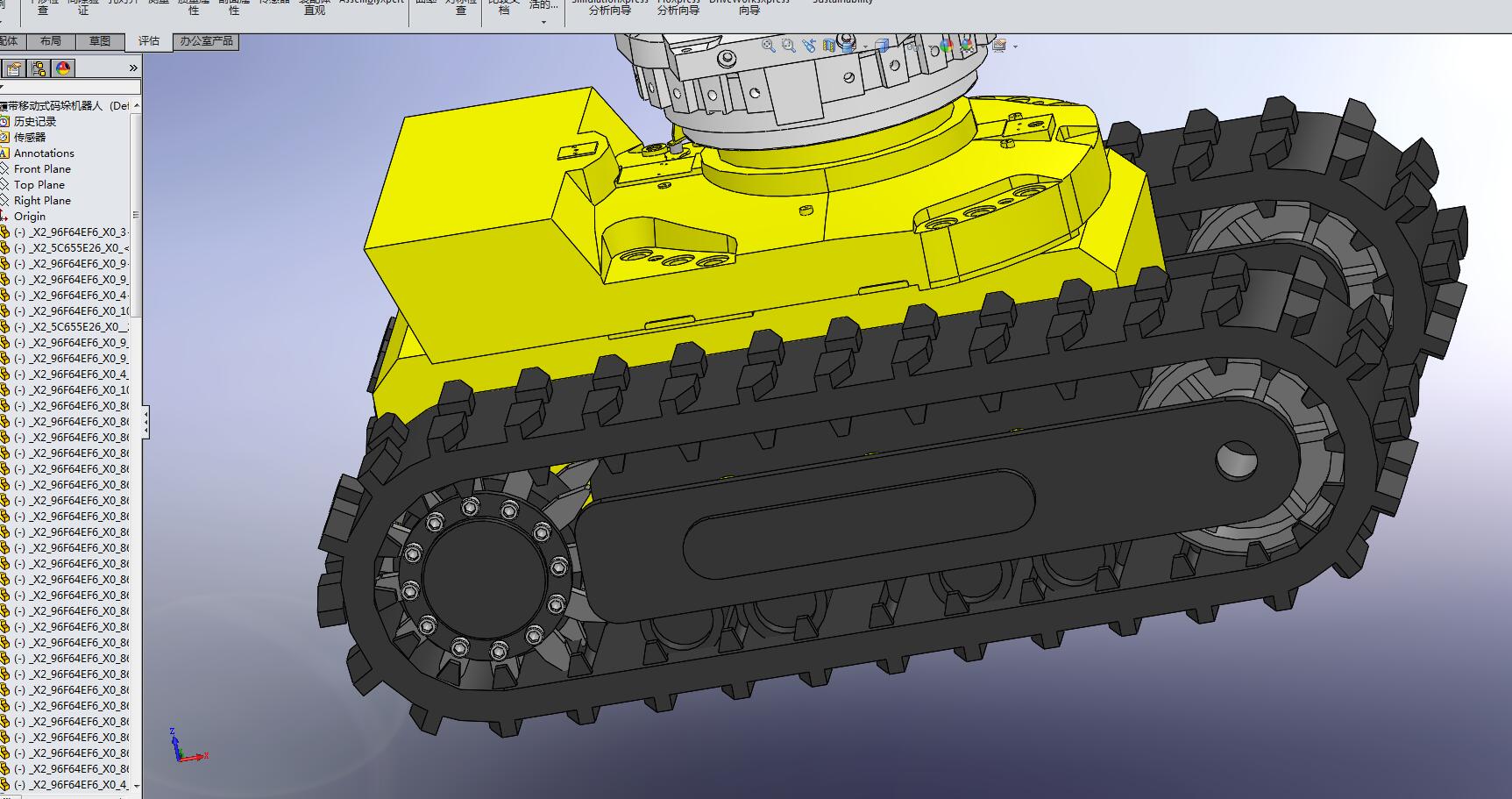Expand the View Settings dropdown arrow
Image resolution: width=1512 pixels, height=799 pixels.
[1015, 46]
